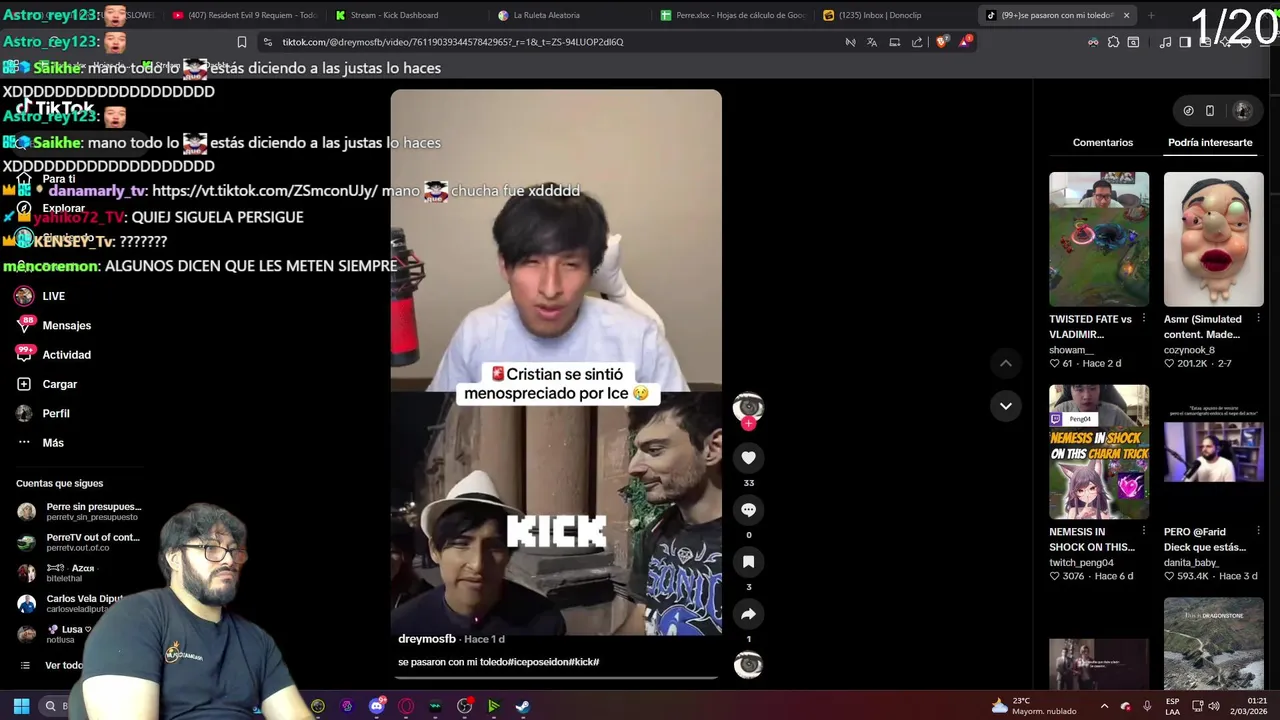Open Windows Start menu

click(21, 706)
